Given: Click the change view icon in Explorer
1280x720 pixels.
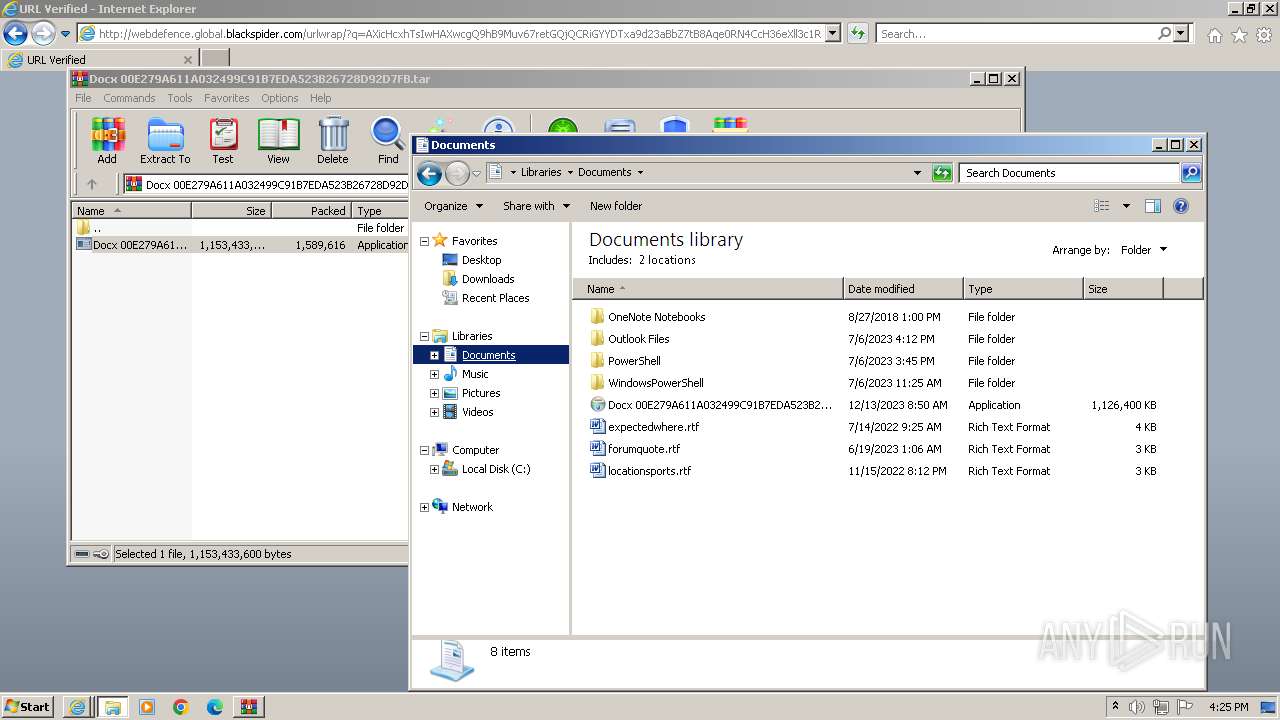Looking at the screenshot, I should tap(1102, 206).
